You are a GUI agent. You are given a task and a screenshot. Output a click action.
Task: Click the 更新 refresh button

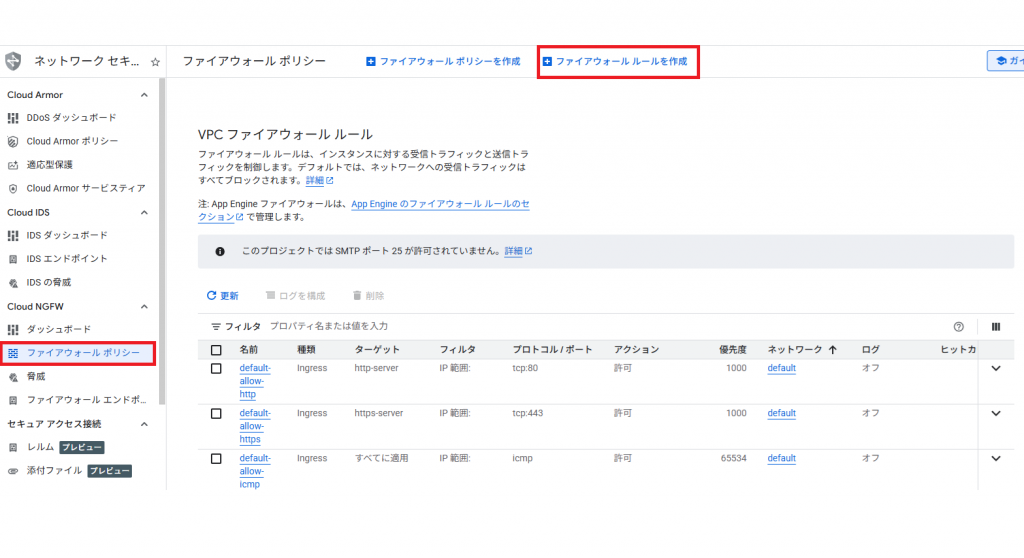pyautogui.click(x=222, y=296)
